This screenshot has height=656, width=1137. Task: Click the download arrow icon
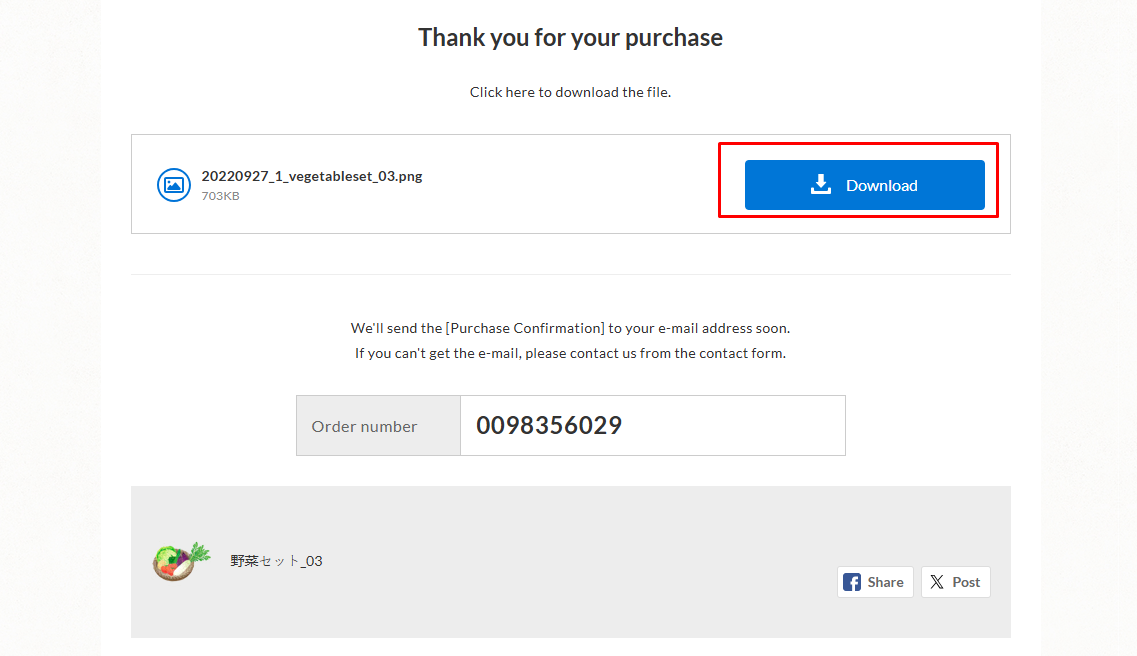(x=821, y=184)
